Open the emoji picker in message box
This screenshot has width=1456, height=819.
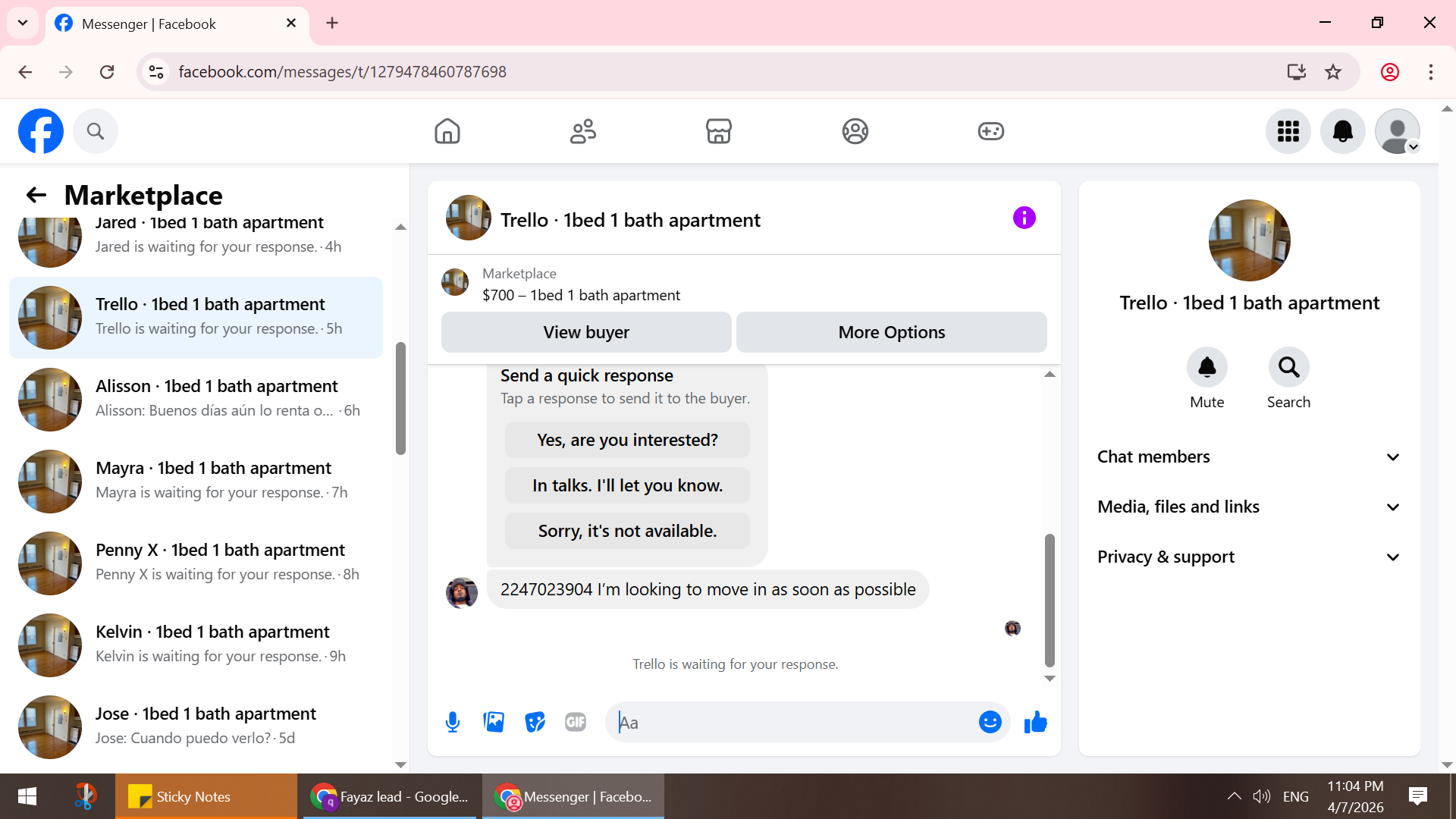coord(990,723)
